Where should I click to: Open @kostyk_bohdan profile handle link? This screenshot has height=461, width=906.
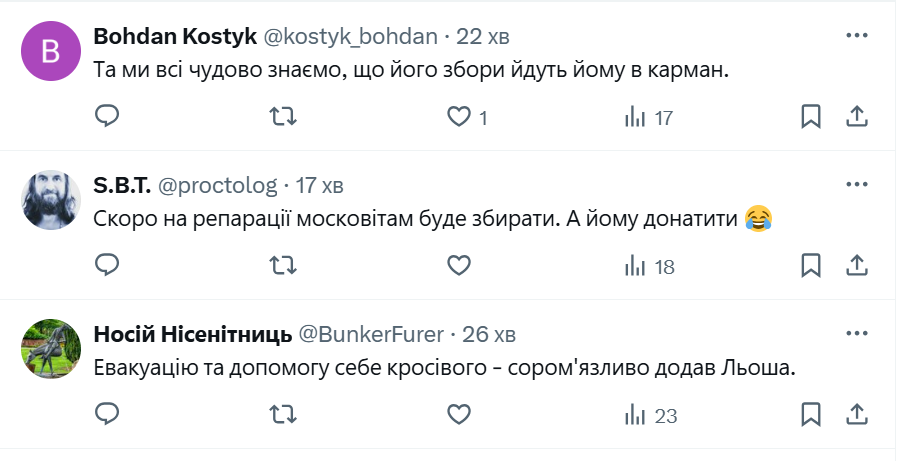350,36
